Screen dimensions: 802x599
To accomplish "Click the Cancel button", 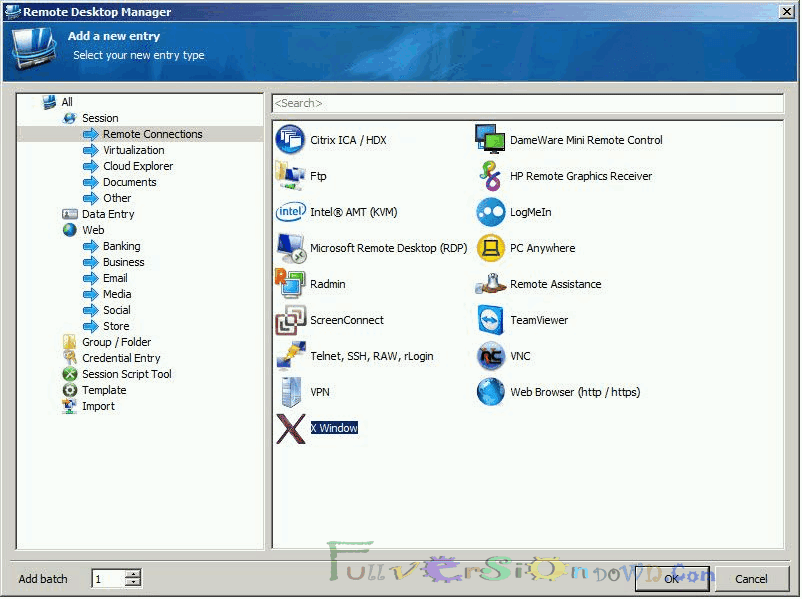I will point(751,579).
